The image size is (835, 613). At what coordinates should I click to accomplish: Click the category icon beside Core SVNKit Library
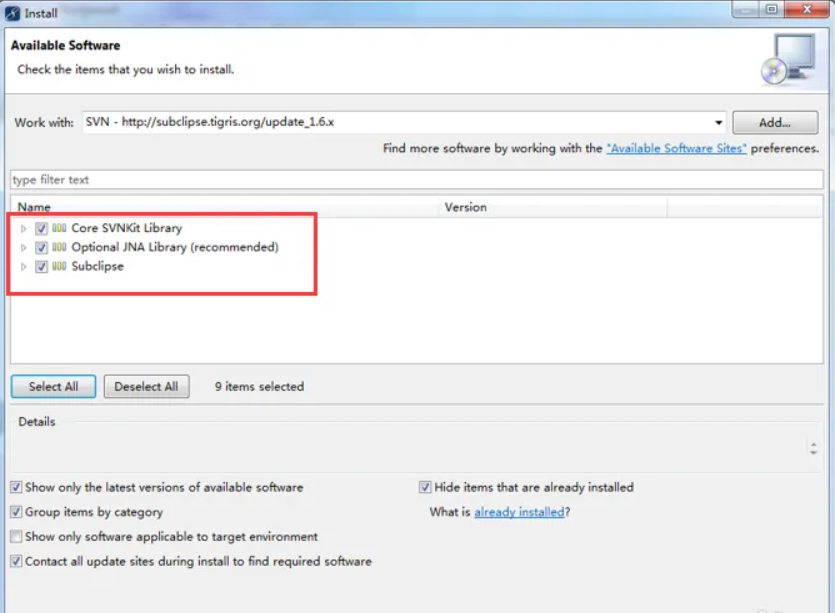pyautogui.click(x=59, y=228)
